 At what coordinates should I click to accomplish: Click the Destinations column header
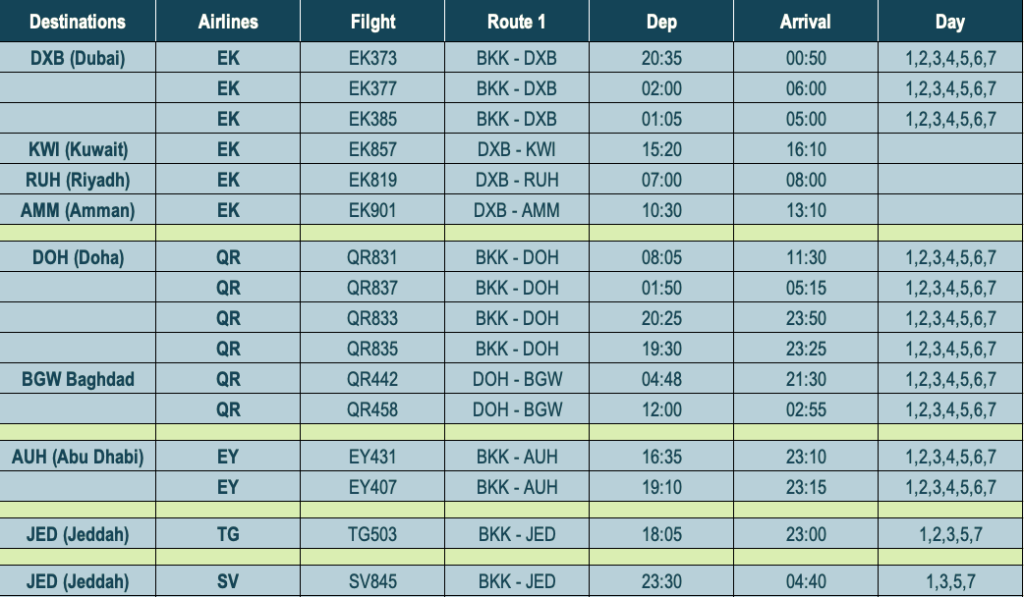coord(77,22)
